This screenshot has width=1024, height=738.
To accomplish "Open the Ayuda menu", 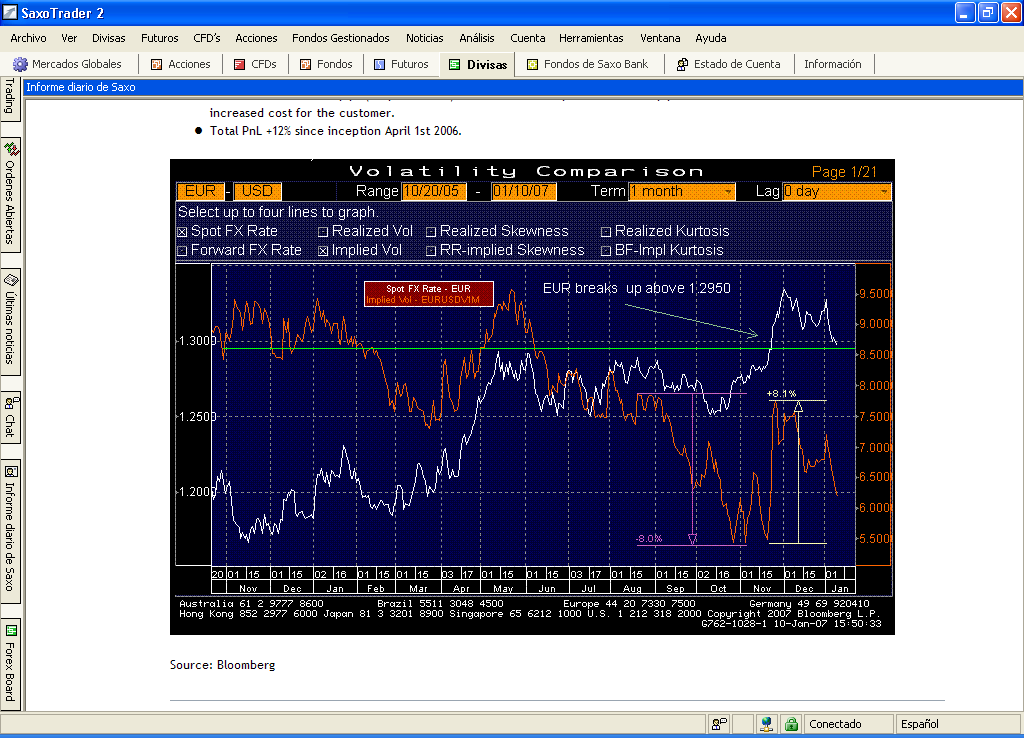I will point(711,38).
